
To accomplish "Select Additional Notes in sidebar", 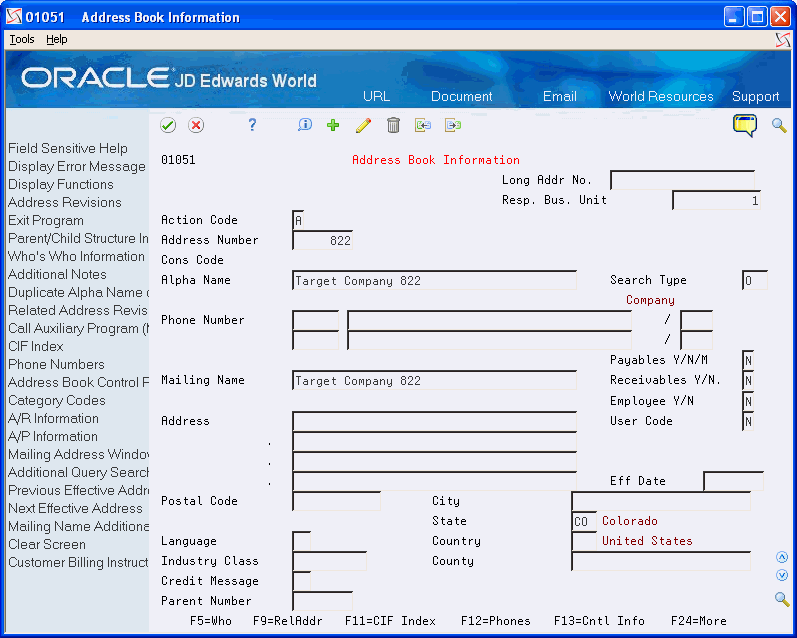I will coord(57,275).
